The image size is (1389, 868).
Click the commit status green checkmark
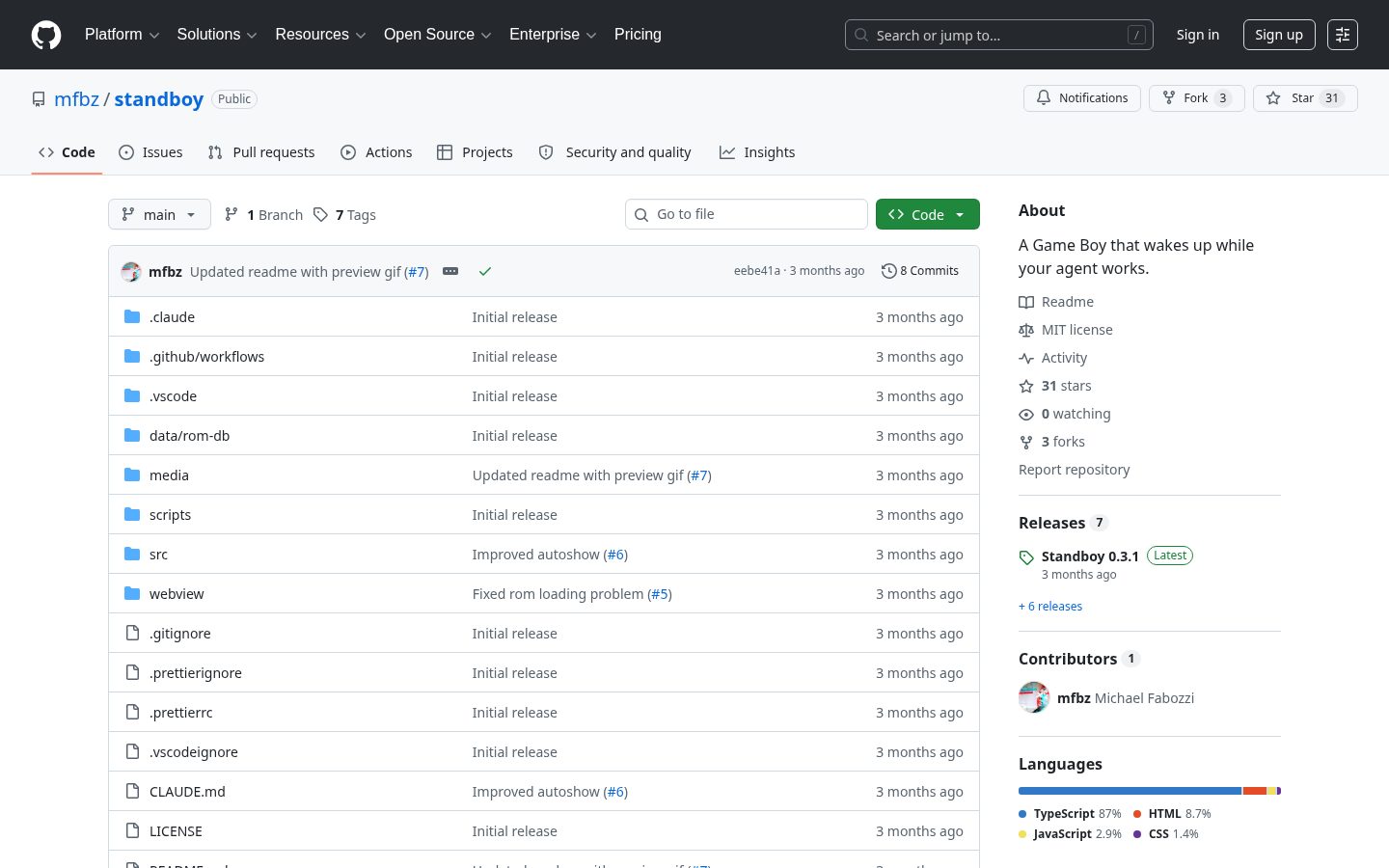tap(485, 271)
